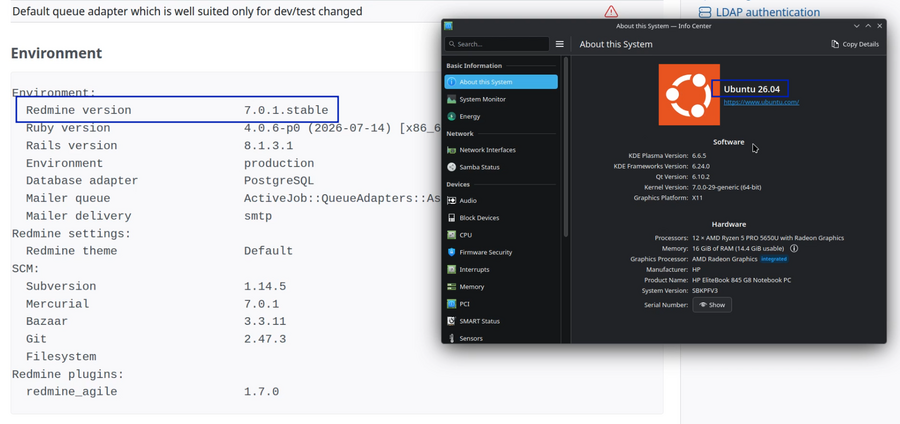Viewport: 900px width, 424px height.
Task: Click the CPU icon in sidebar
Action: point(452,235)
